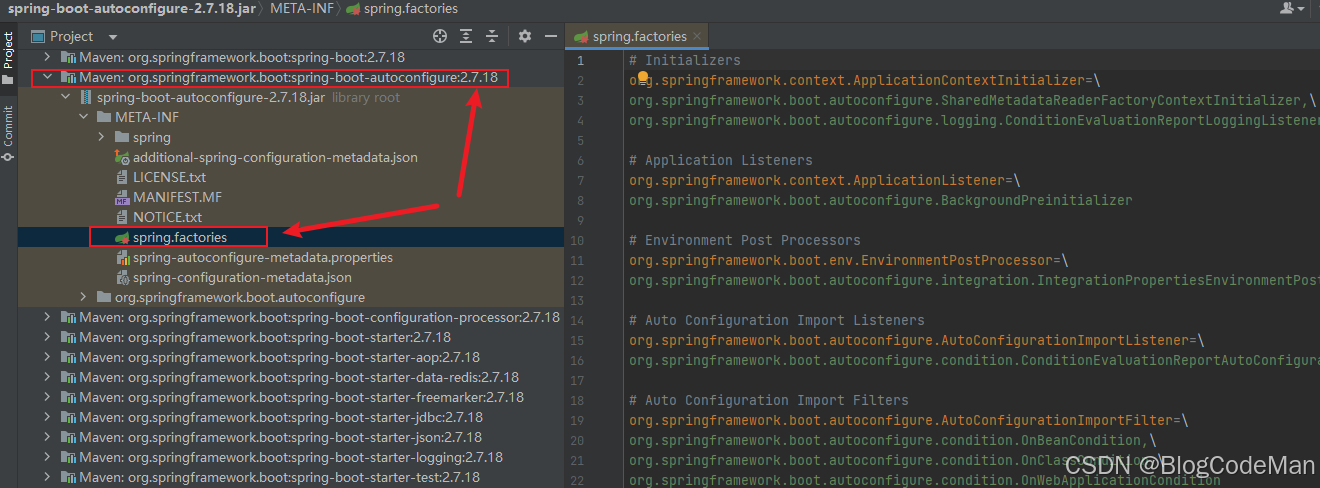Select the Project side tool window tab
This screenshot has height=488, width=1320.
pos(8,56)
